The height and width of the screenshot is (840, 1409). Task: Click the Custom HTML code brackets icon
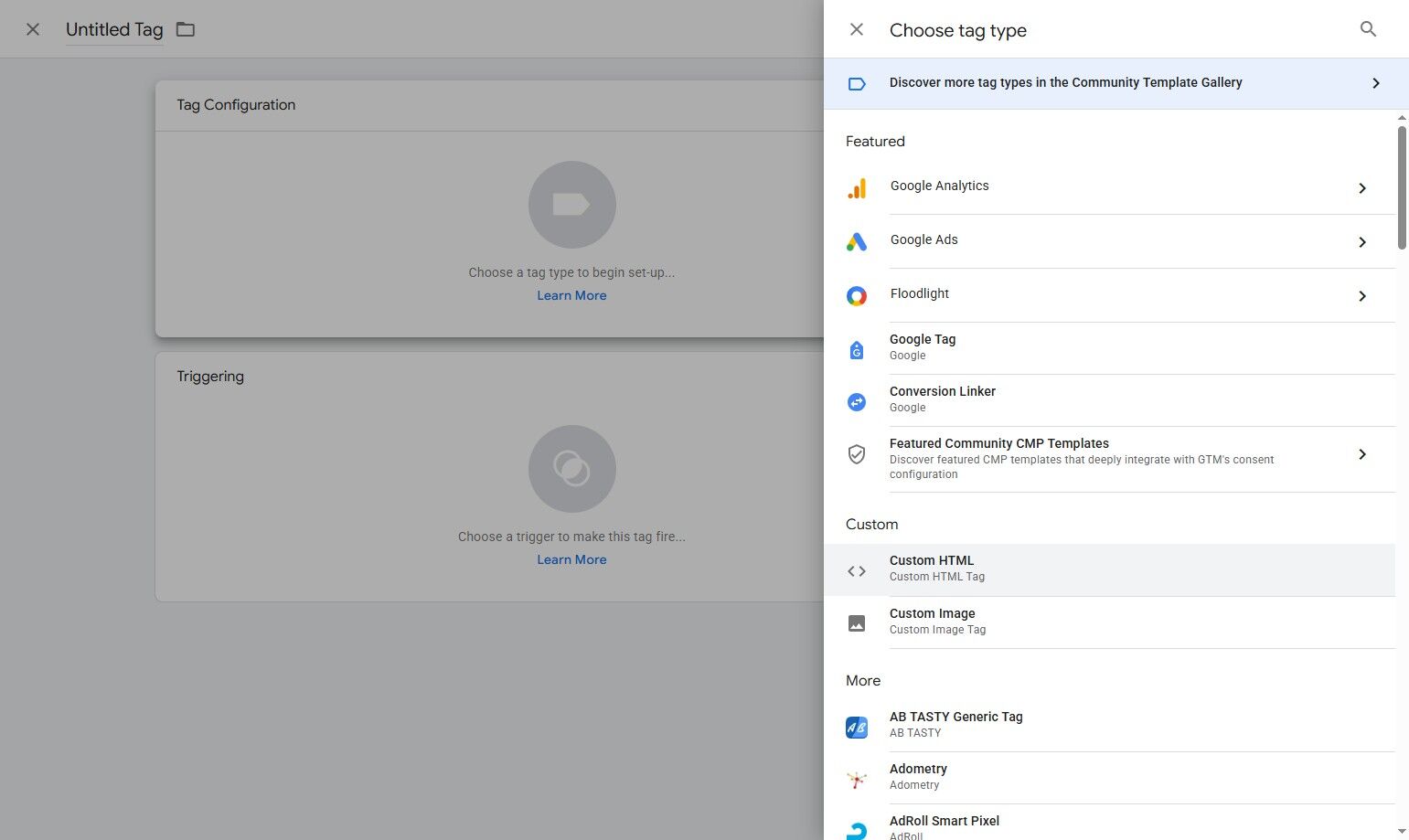[x=857, y=571]
